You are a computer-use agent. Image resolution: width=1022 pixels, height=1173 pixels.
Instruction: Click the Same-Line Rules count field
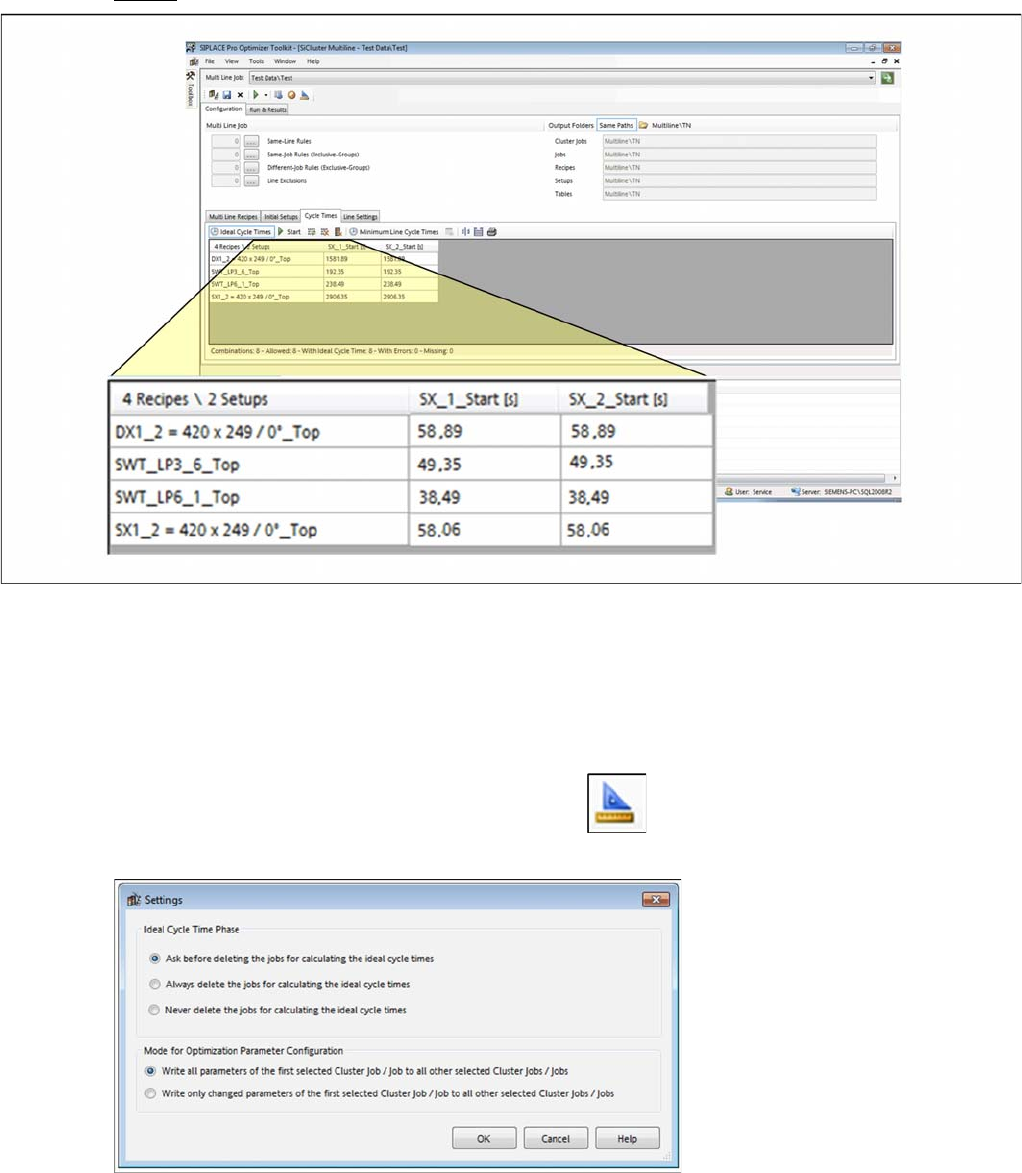(x=226, y=141)
